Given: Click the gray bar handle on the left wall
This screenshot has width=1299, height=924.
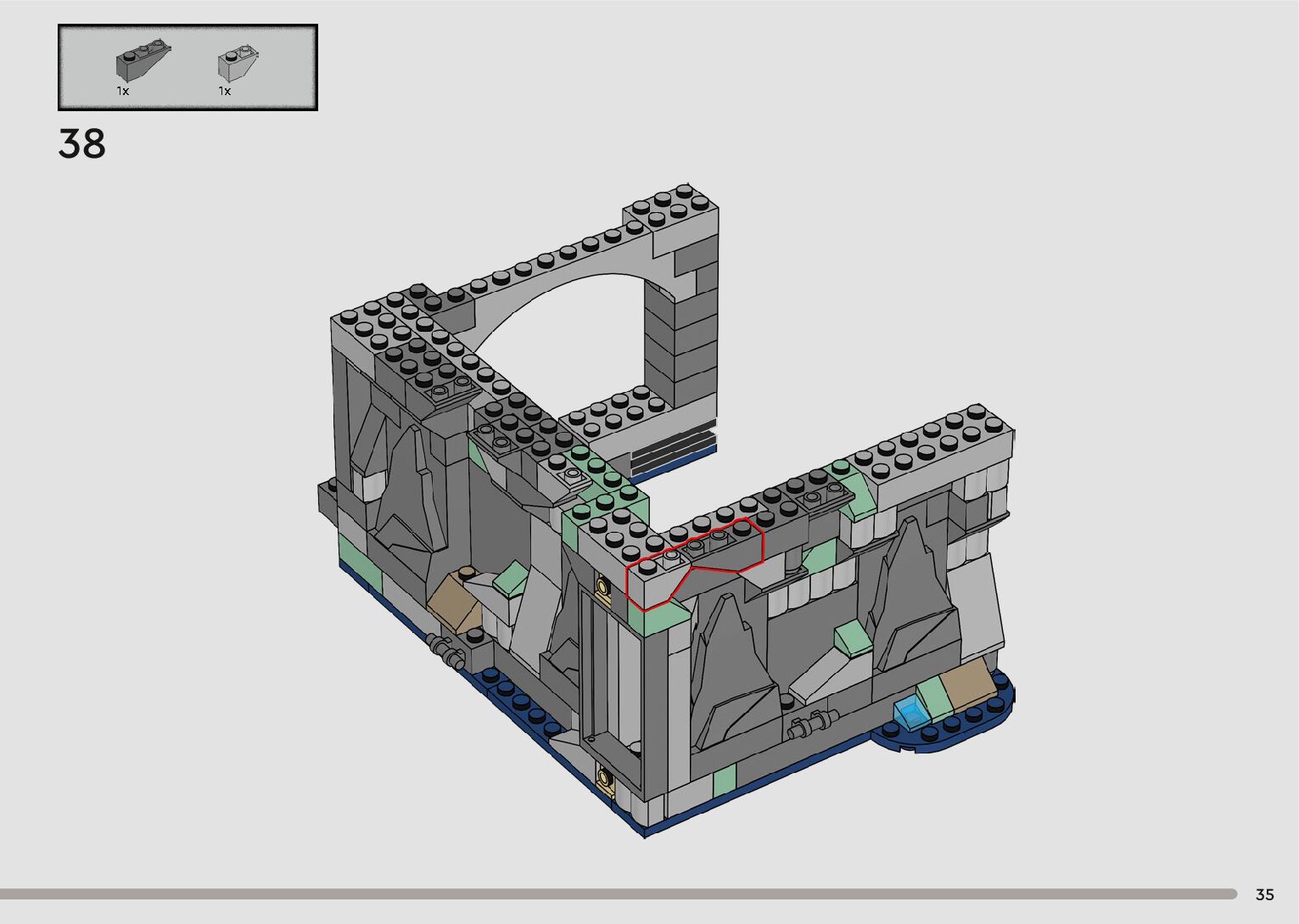Looking at the screenshot, I should 447,651.
